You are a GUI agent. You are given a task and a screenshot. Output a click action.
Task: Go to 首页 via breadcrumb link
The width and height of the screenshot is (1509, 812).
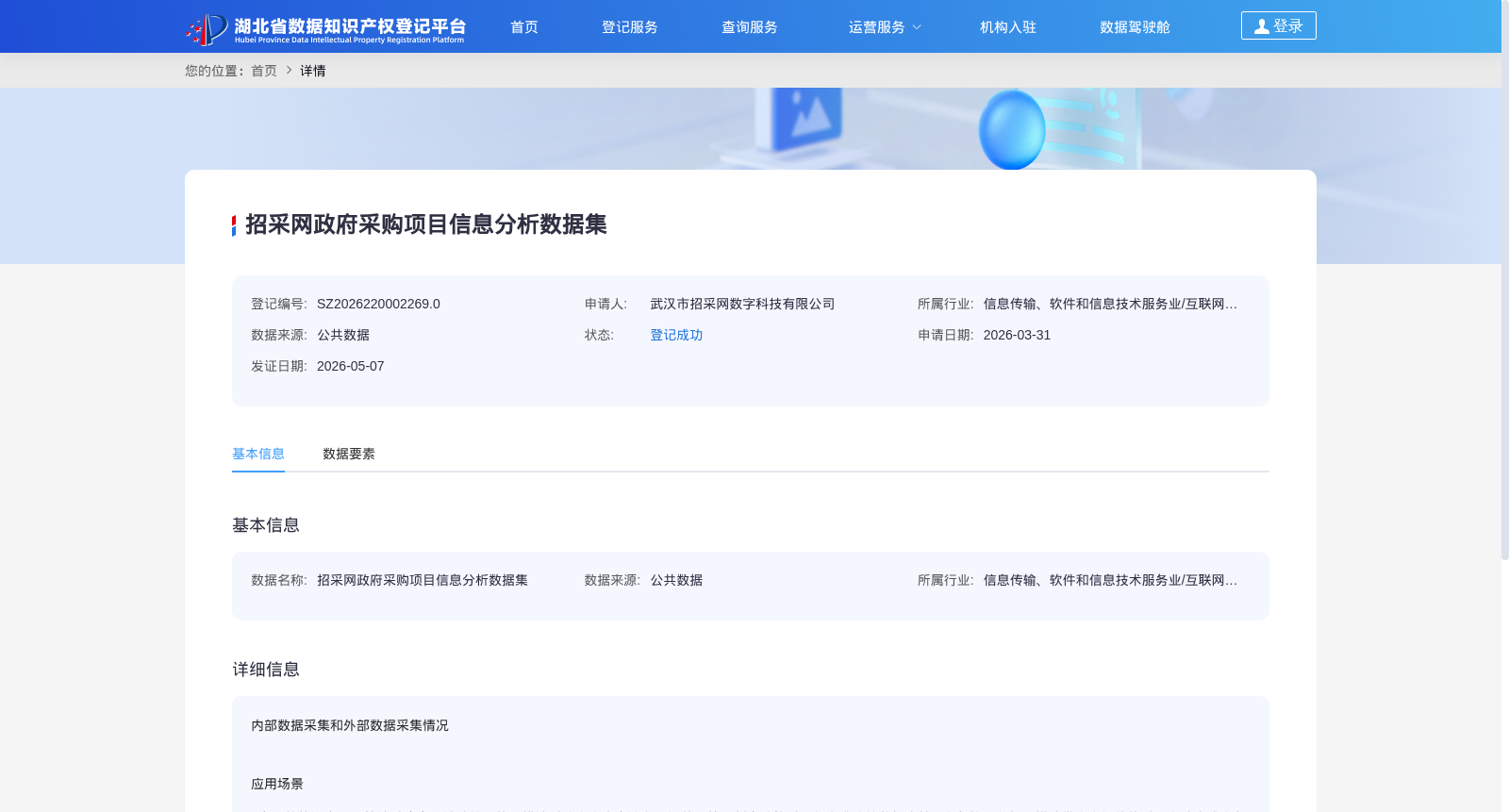click(264, 71)
